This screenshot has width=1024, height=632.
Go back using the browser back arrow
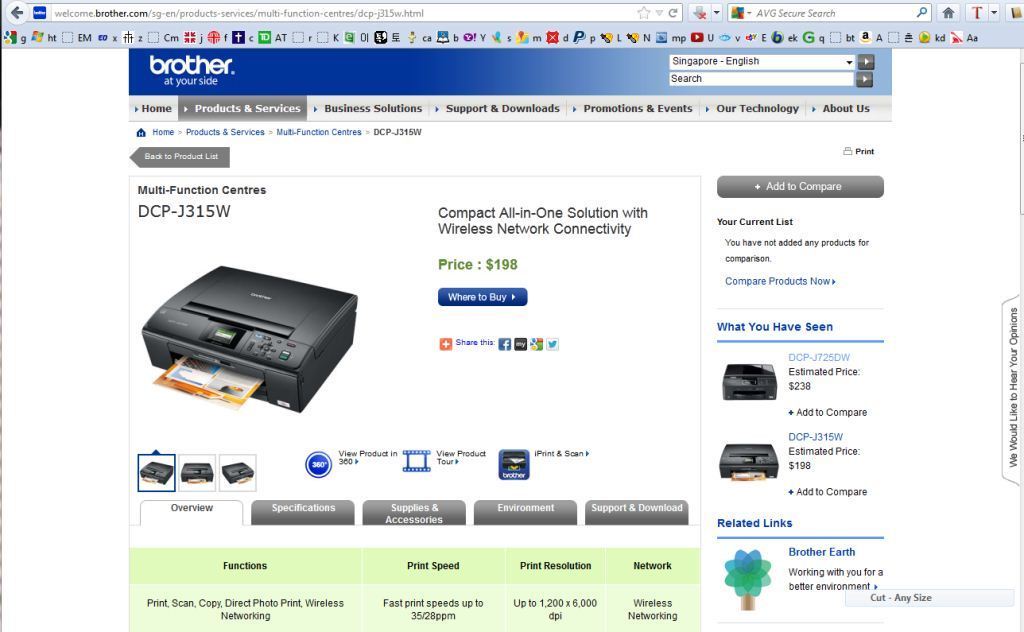click(x=17, y=12)
